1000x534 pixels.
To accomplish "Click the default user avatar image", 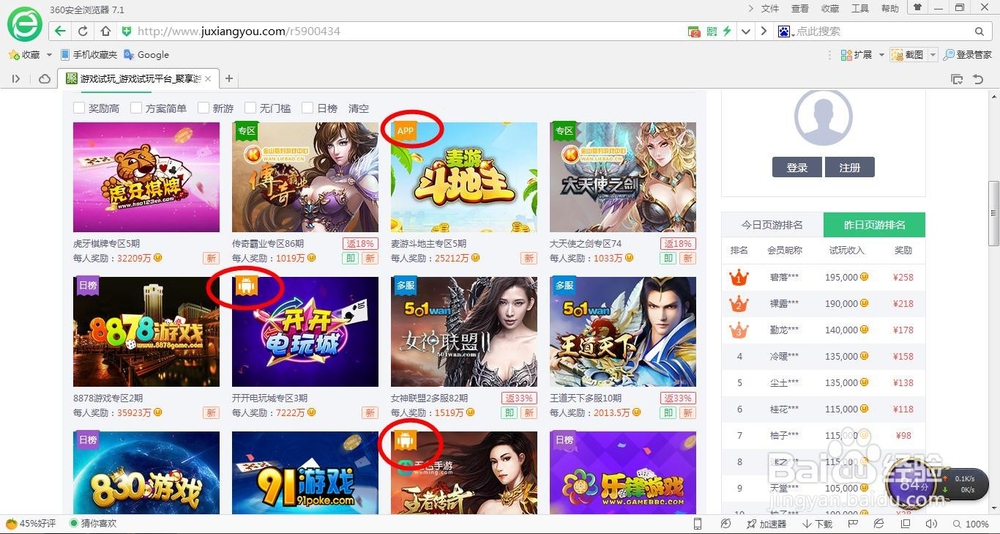I will [823, 118].
